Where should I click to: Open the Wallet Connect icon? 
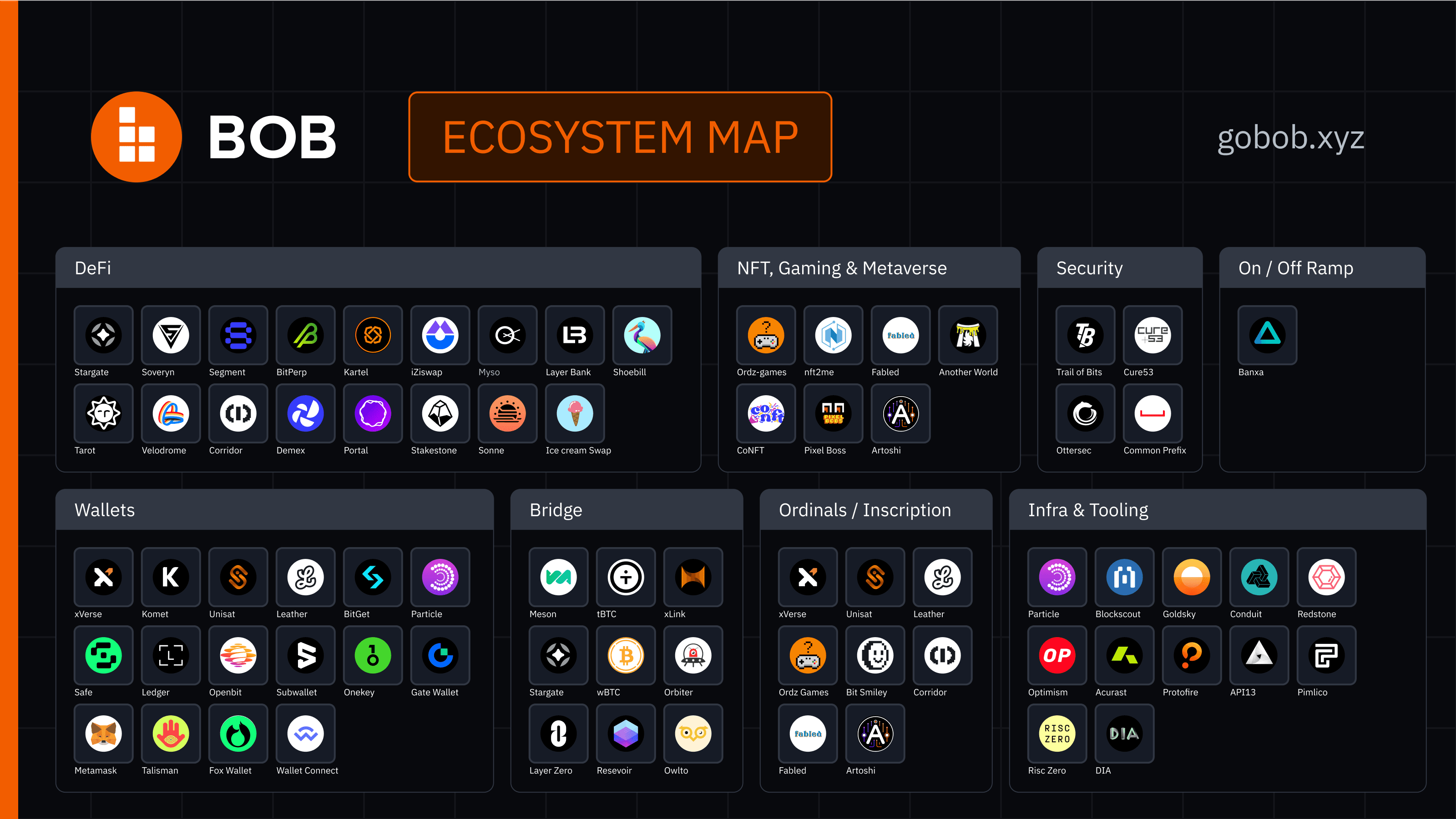[305, 734]
